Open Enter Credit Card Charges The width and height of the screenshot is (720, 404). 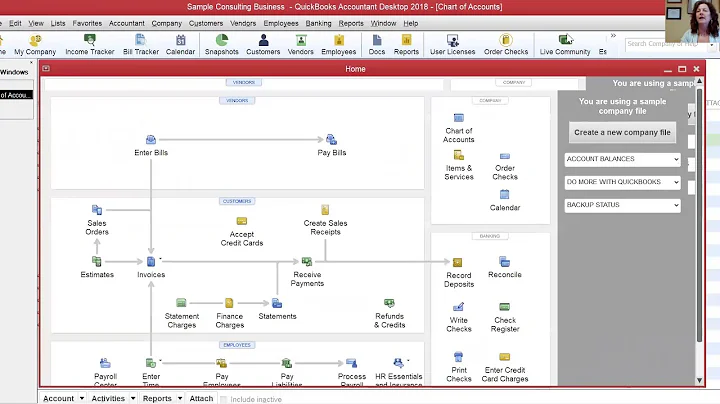pos(505,367)
